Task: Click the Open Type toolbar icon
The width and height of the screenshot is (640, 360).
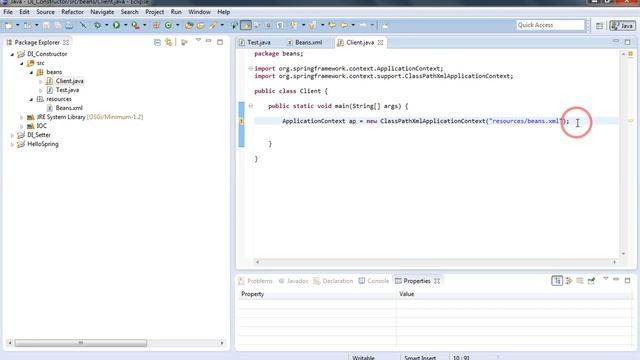Action: 189,25
